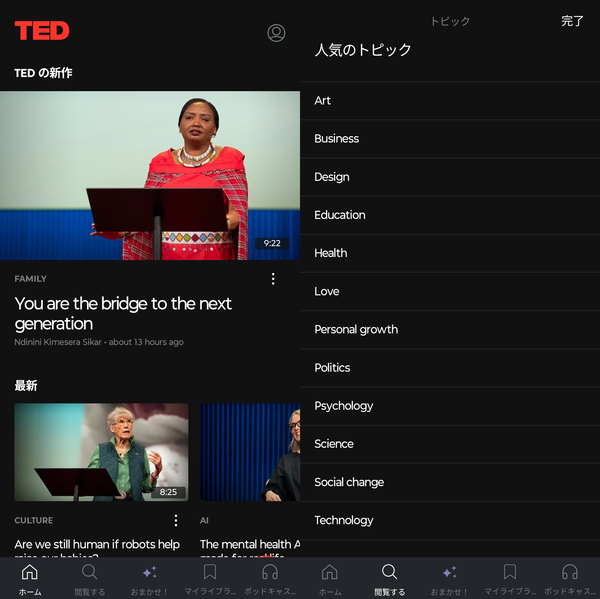
Task: Play the featured talk thumbnail with 9:22 duration
Action: click(x=150, y=175)
